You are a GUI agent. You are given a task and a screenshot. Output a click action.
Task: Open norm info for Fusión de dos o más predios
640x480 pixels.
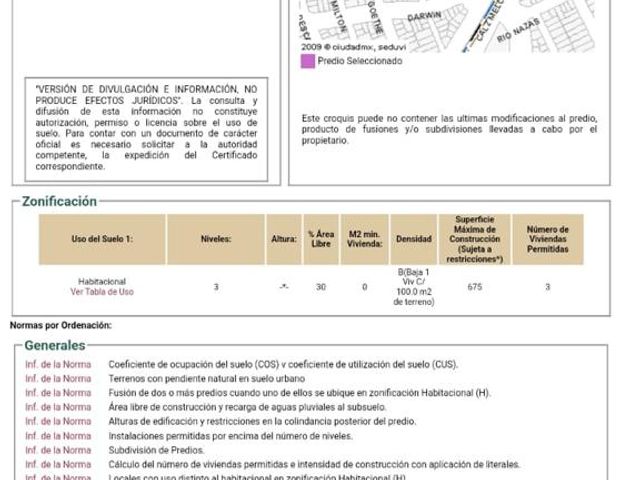click(x=58, y=393)
